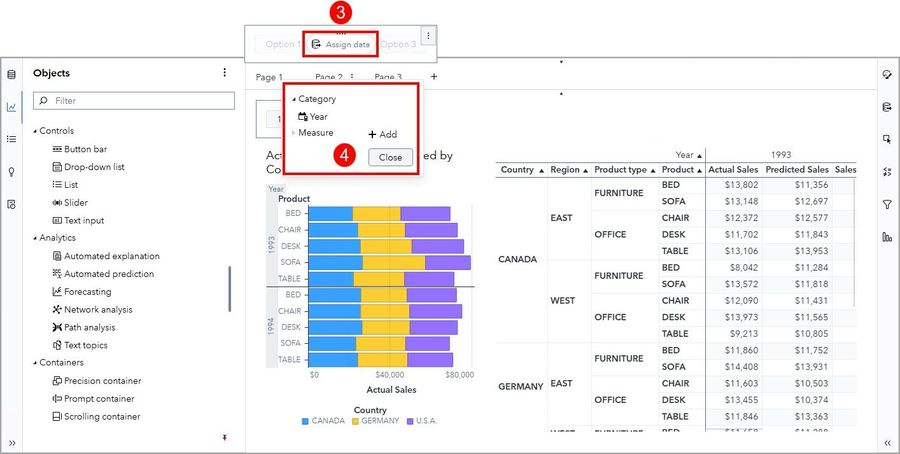Open the Suggestions lightbulb icon

click(11, 172)
